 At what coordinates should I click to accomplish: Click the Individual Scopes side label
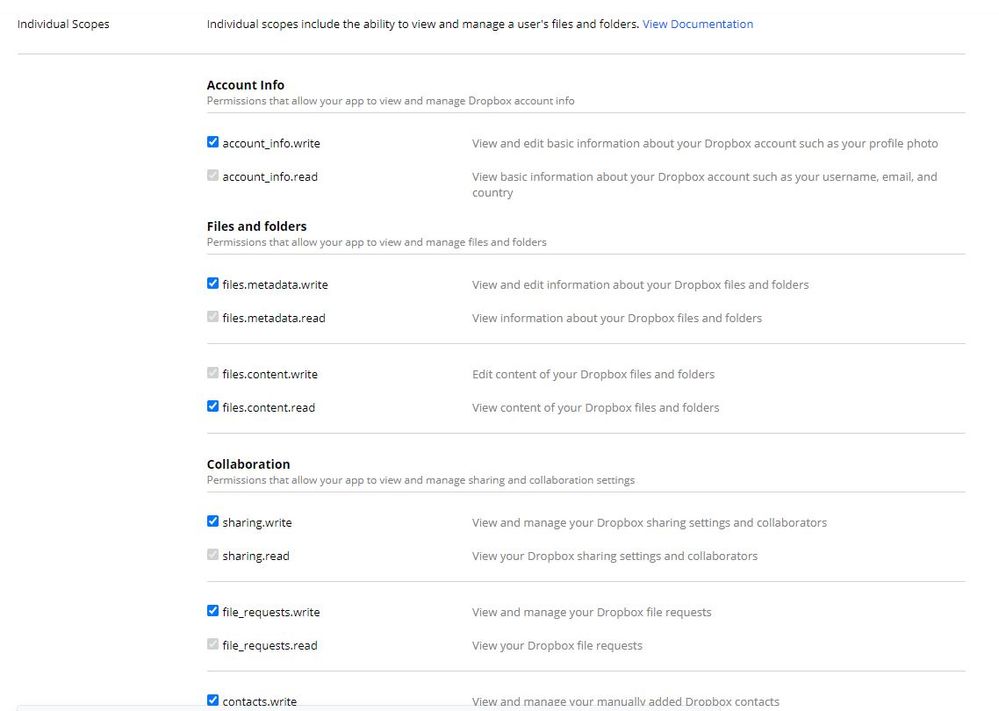[x=63, y=24]
